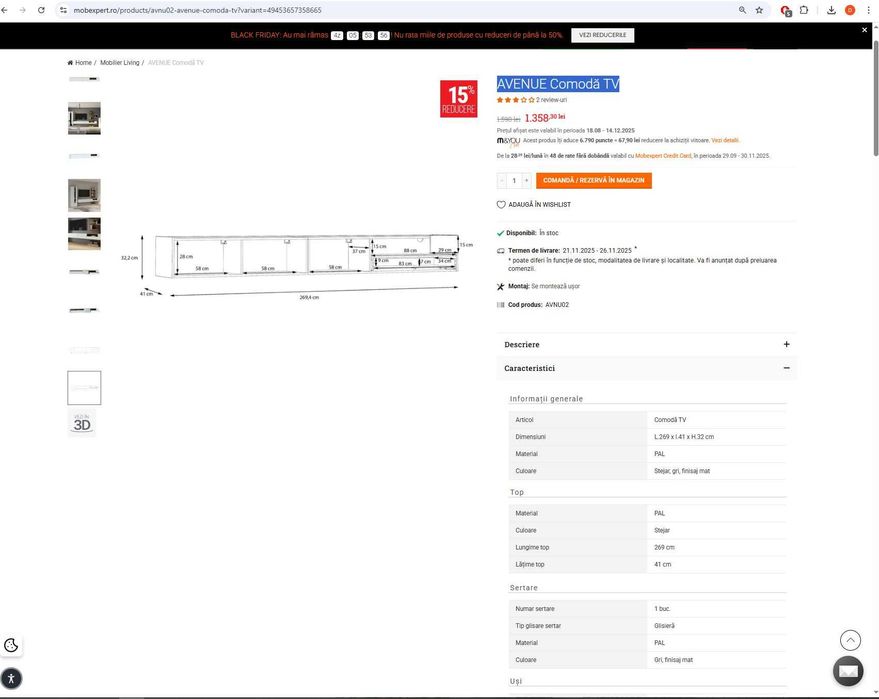Click the Montaj tools icon
The image size is (879, 699).
(x=501, y=286)
